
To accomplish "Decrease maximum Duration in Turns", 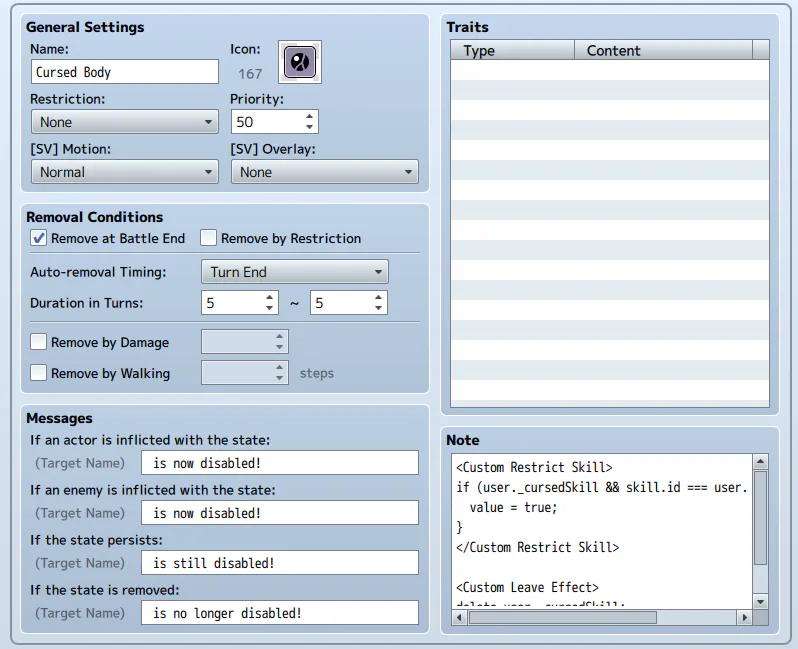I will [379, 308].
